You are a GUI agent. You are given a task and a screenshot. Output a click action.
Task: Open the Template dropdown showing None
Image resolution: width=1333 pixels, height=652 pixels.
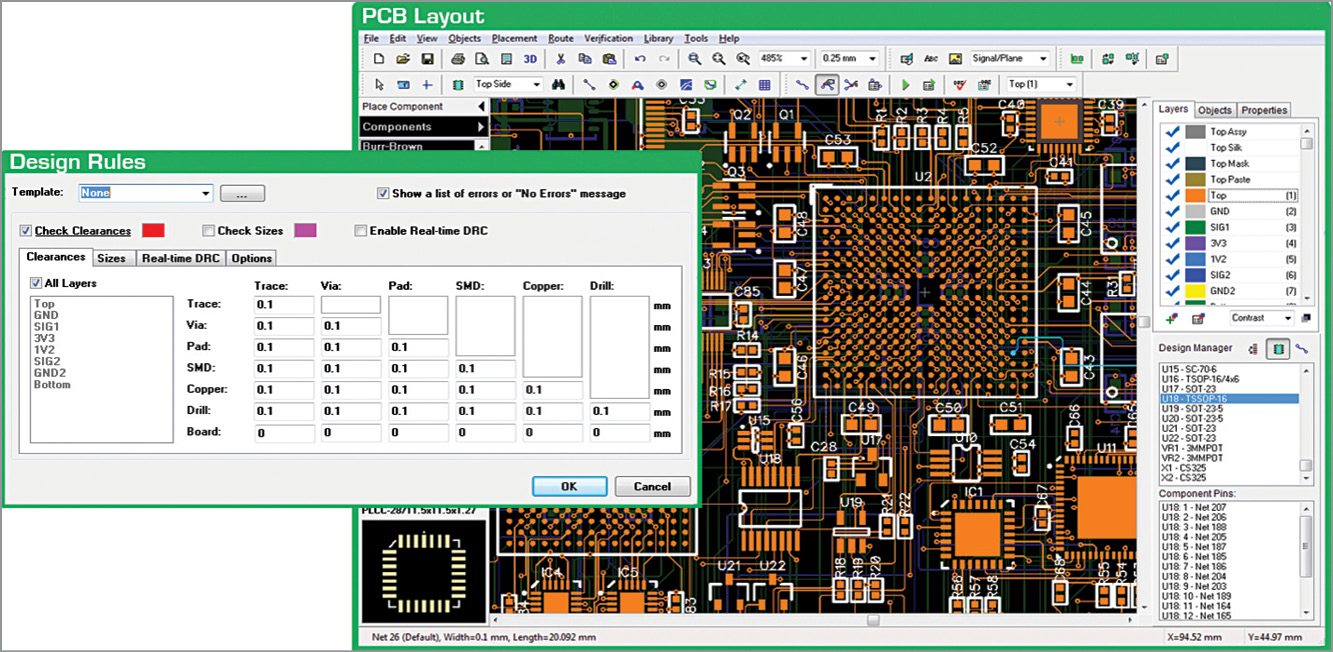tap(146, 193)
